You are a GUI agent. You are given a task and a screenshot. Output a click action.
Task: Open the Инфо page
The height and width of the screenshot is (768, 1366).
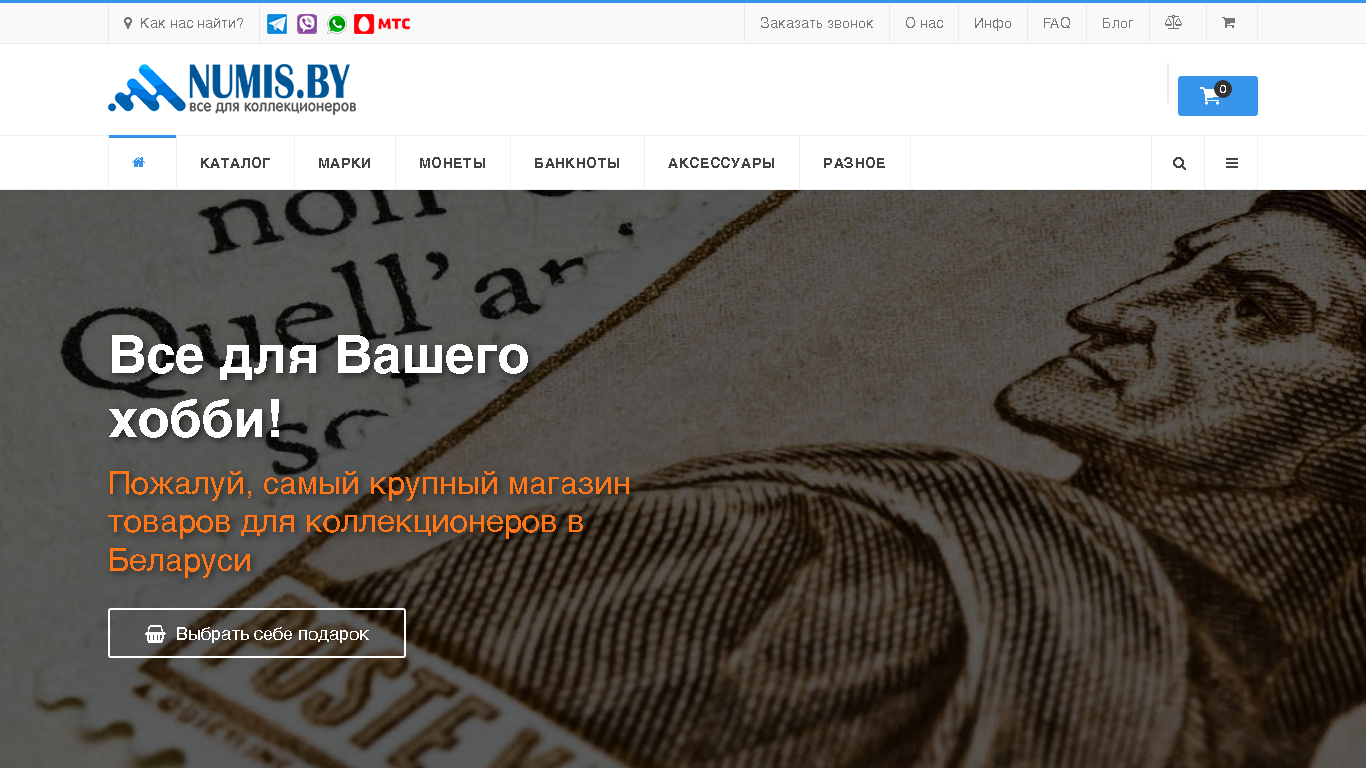coord(993,23)
